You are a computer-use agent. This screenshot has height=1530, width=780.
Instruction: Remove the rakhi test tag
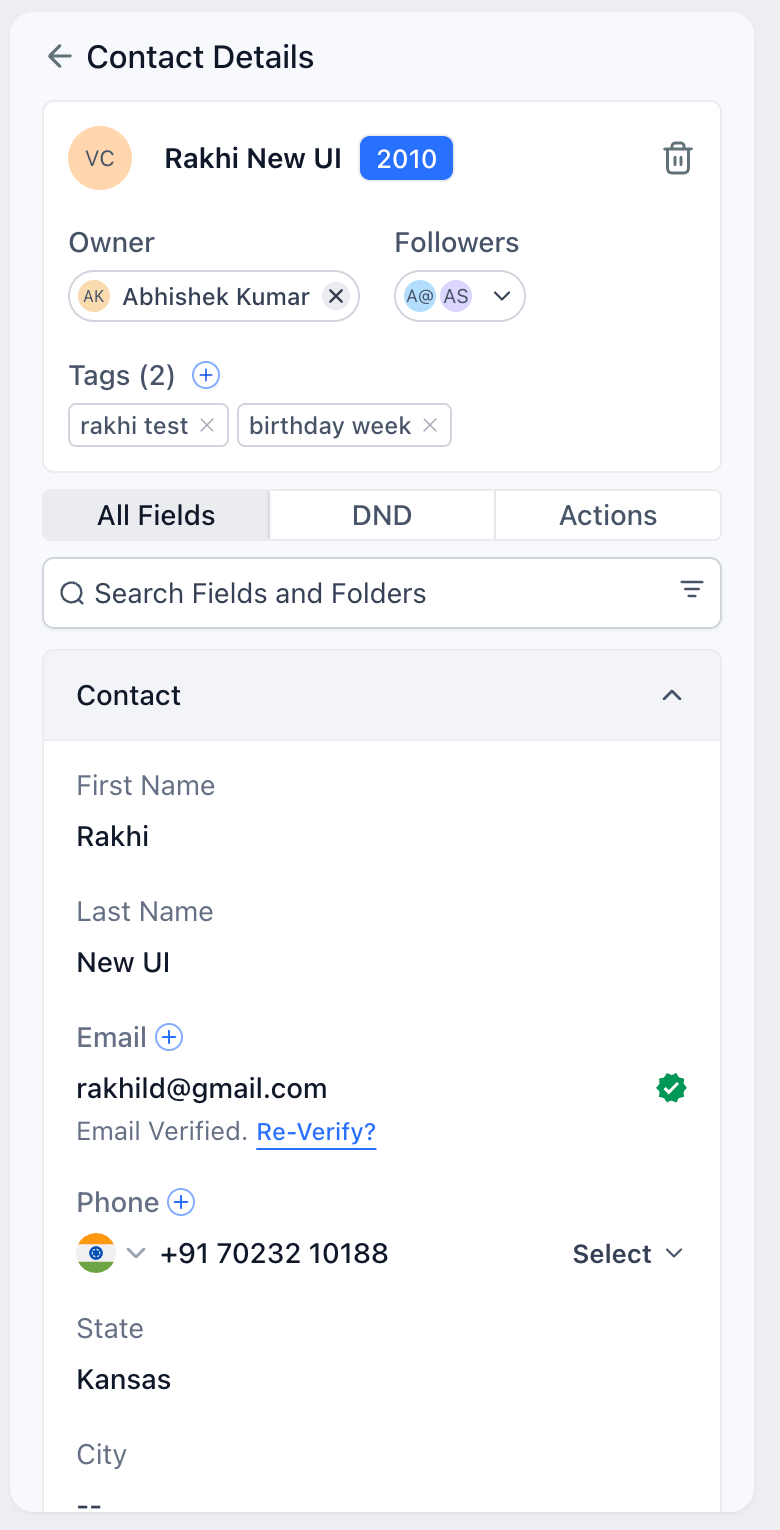pyautogui.click(x=206, y=425)
